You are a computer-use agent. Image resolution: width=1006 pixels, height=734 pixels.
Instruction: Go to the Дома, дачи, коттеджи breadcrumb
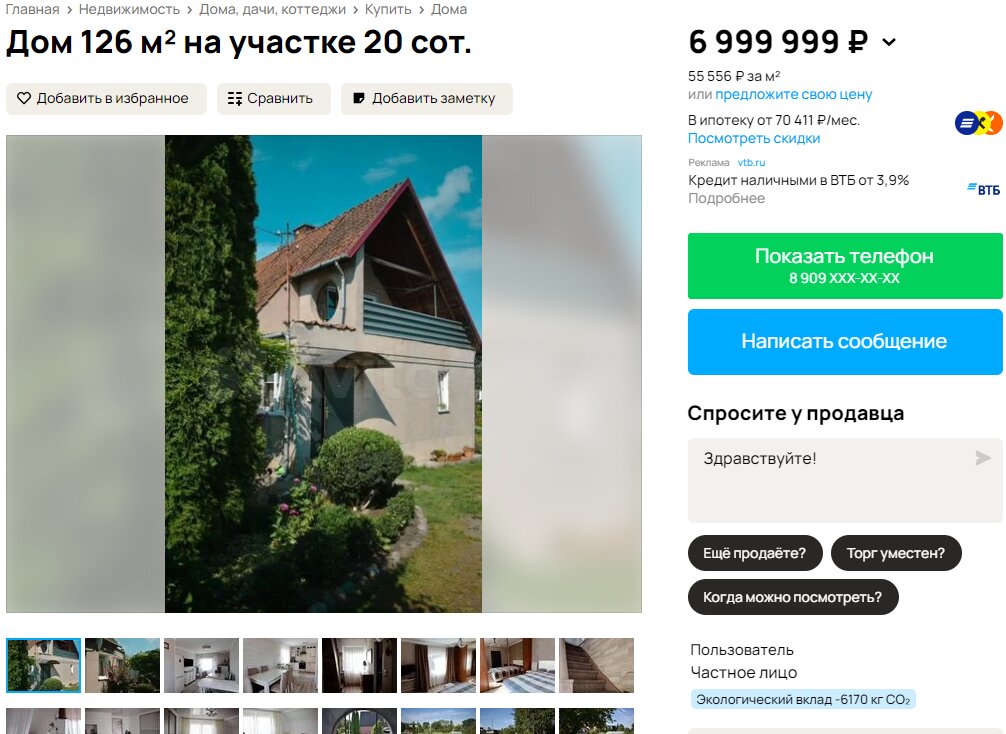click(272, 9)
